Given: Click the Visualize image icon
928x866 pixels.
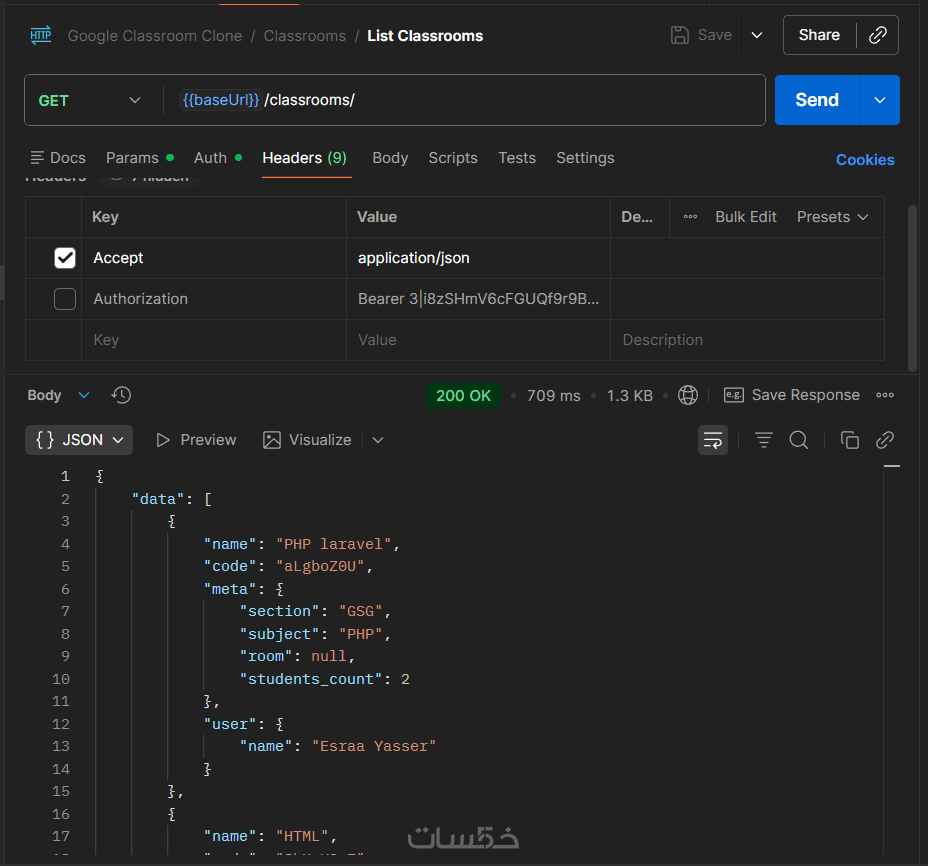Looking at the screenshot, I should click(272, 440).
